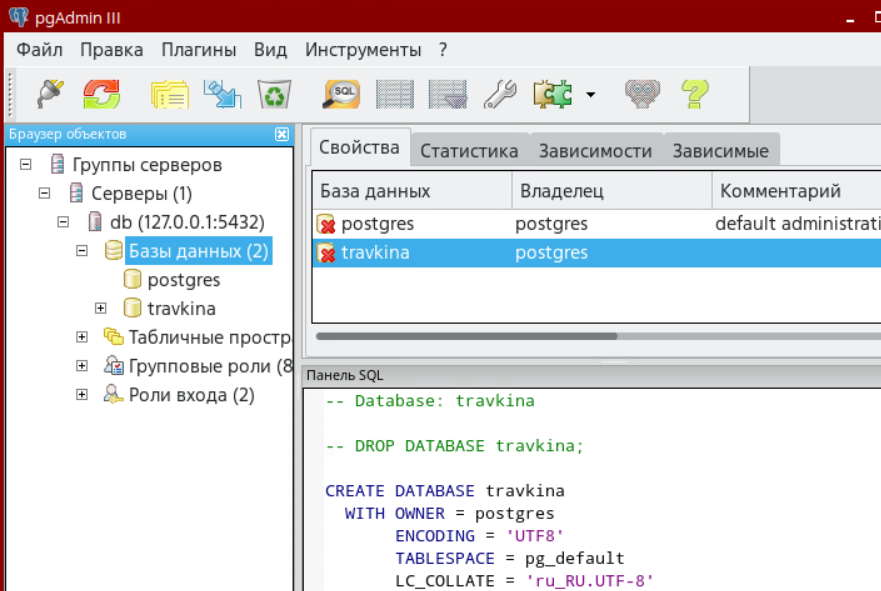Viewport: 881px width, 591px height.
Task: Expand the Табличные пространства node
Action: (x=82, y=337)
